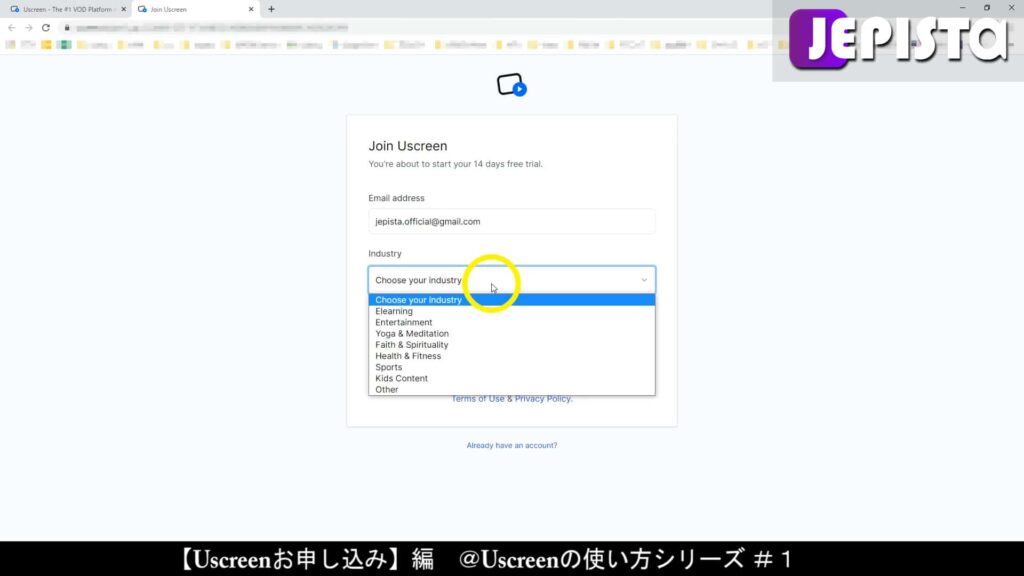Click the Join Uscreen tab favicon
1024x576 pixels.
(143, 9)
